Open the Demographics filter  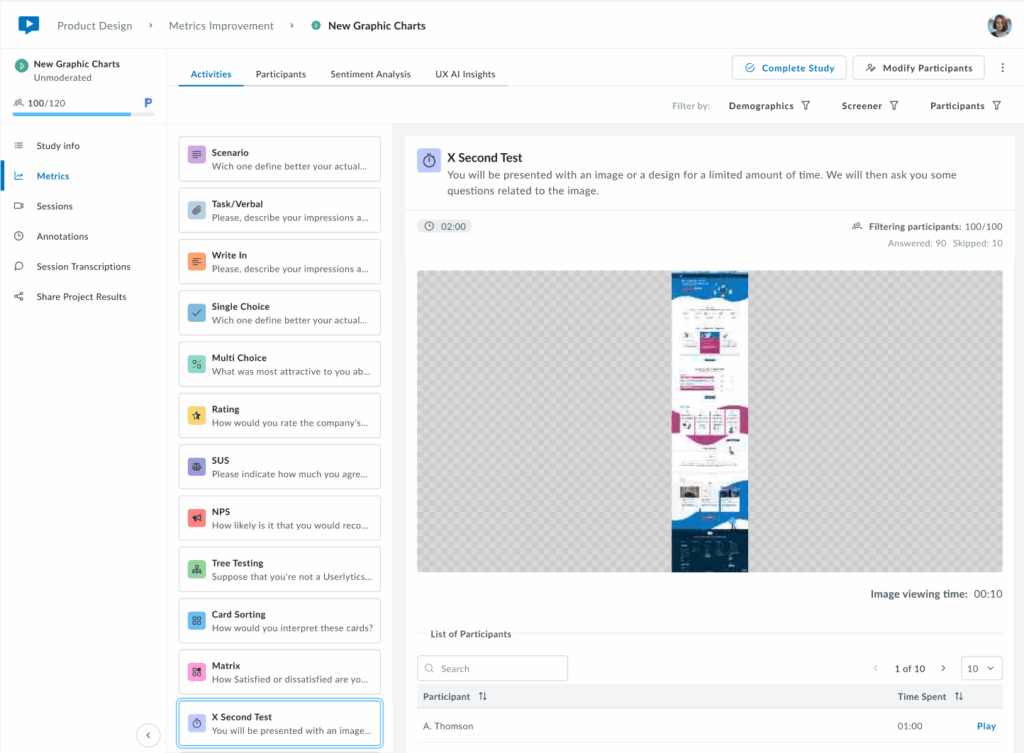(769, 106)
